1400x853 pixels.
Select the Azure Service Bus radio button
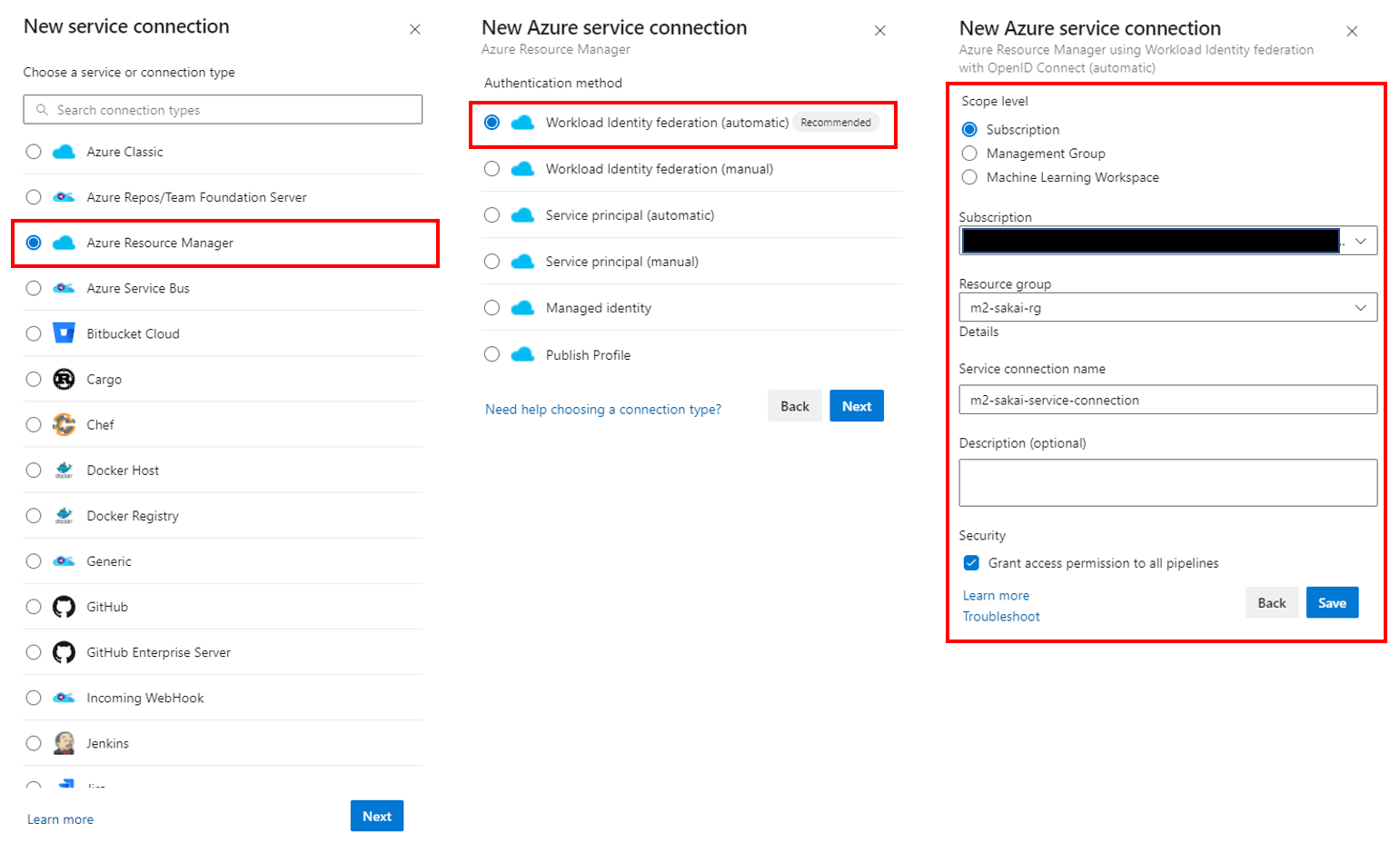pyautogui.click(x=34, y=288)
